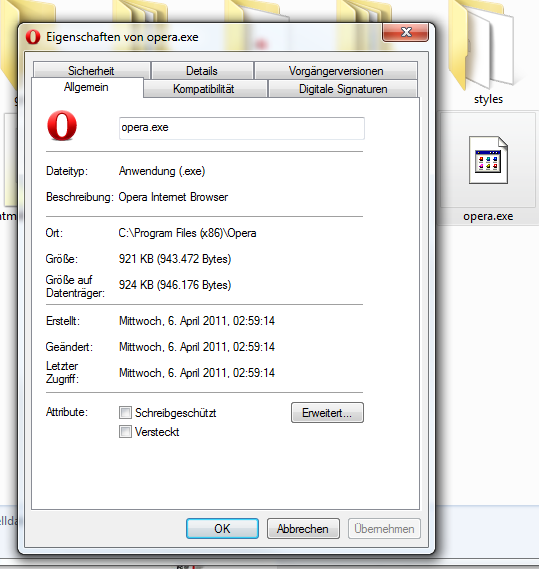Switch to the Vorgängerversionen tab
539x569 pixels.
(x=336, y=70)
